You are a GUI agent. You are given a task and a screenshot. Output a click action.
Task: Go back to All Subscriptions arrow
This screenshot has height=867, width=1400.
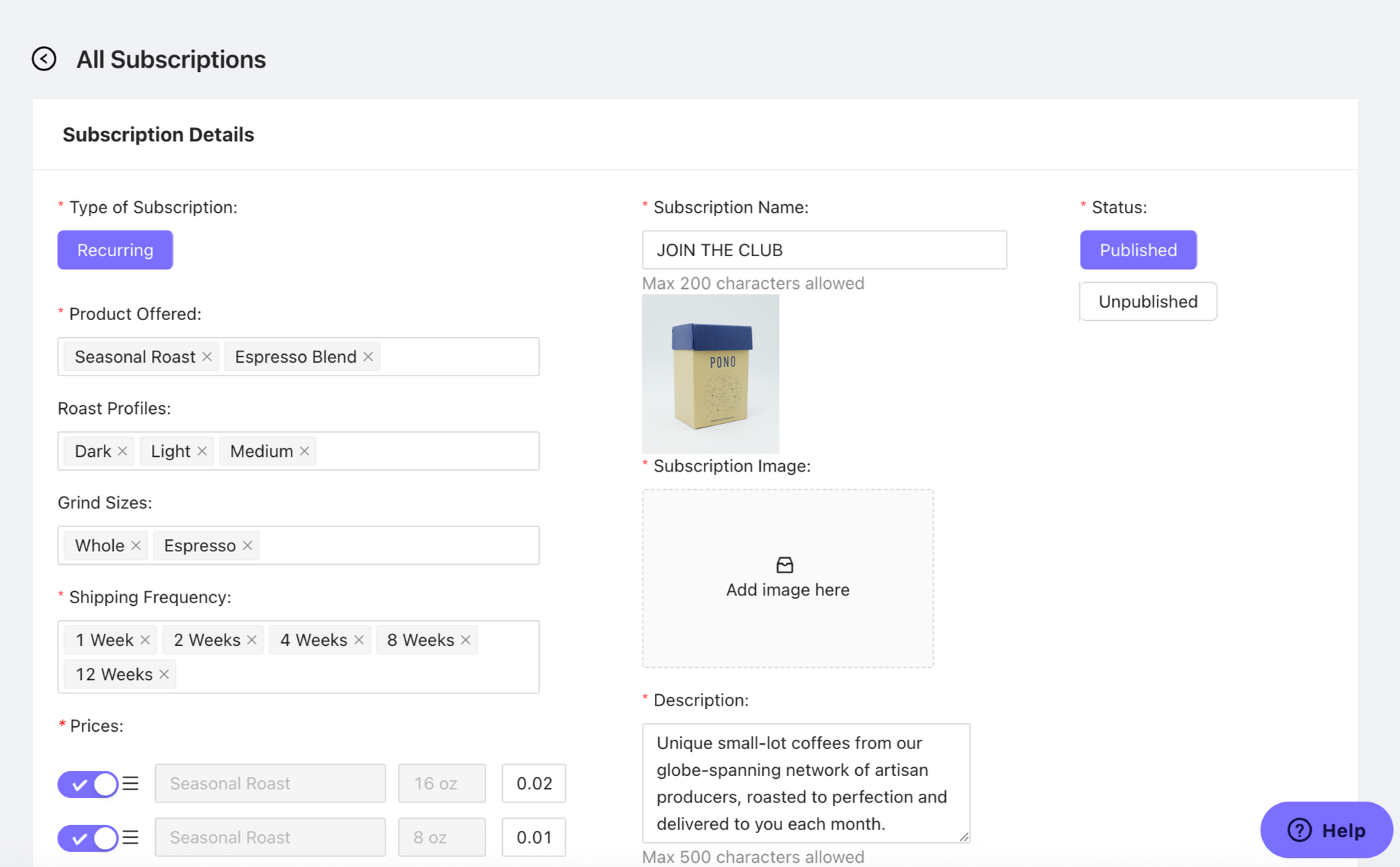[x=44, y=59]
